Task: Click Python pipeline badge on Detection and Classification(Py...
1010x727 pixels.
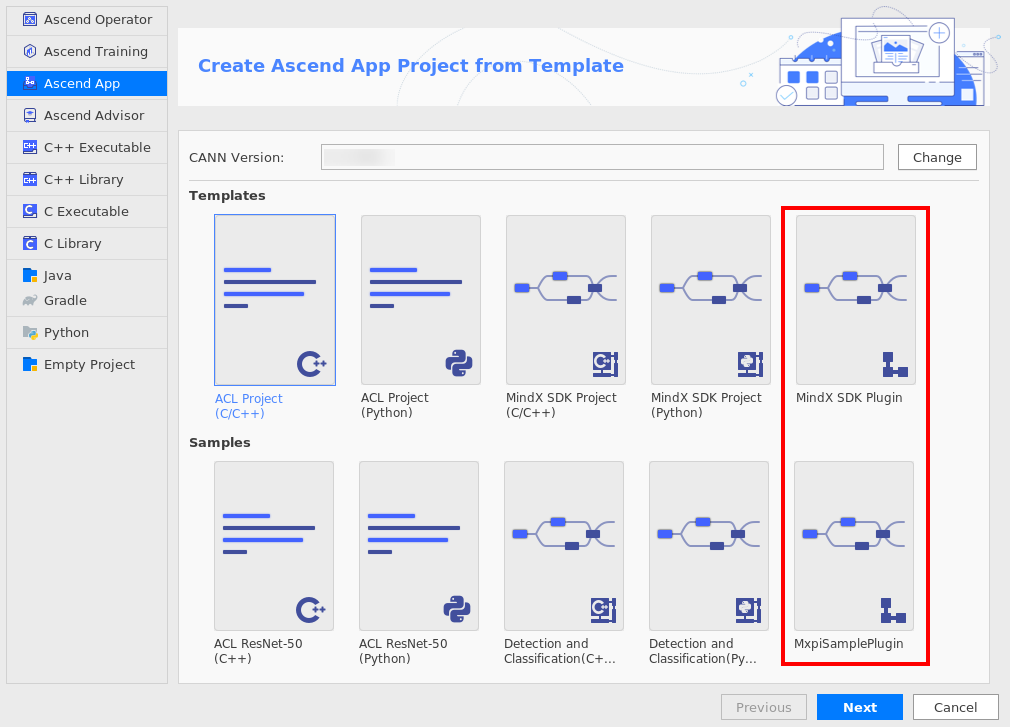Action: point(748,610)
